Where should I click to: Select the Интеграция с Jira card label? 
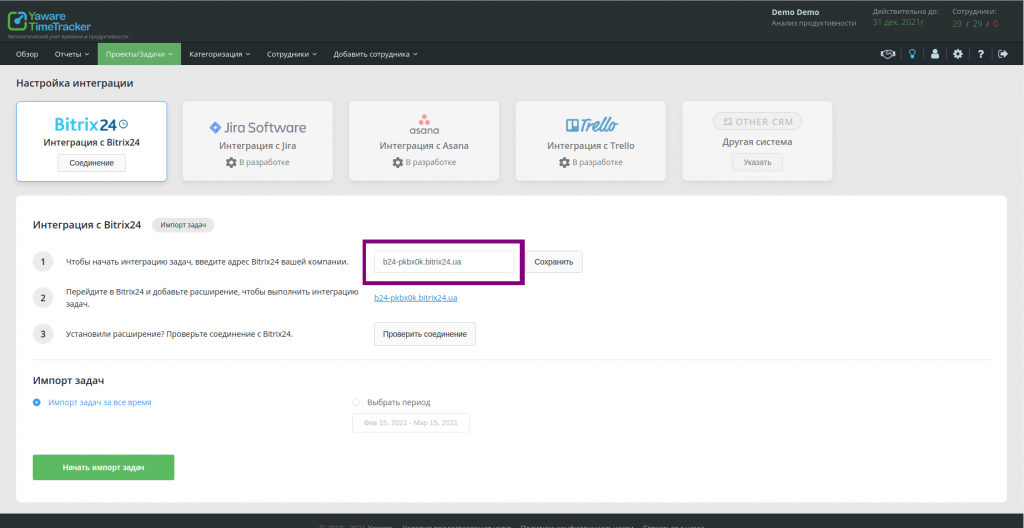257,146
